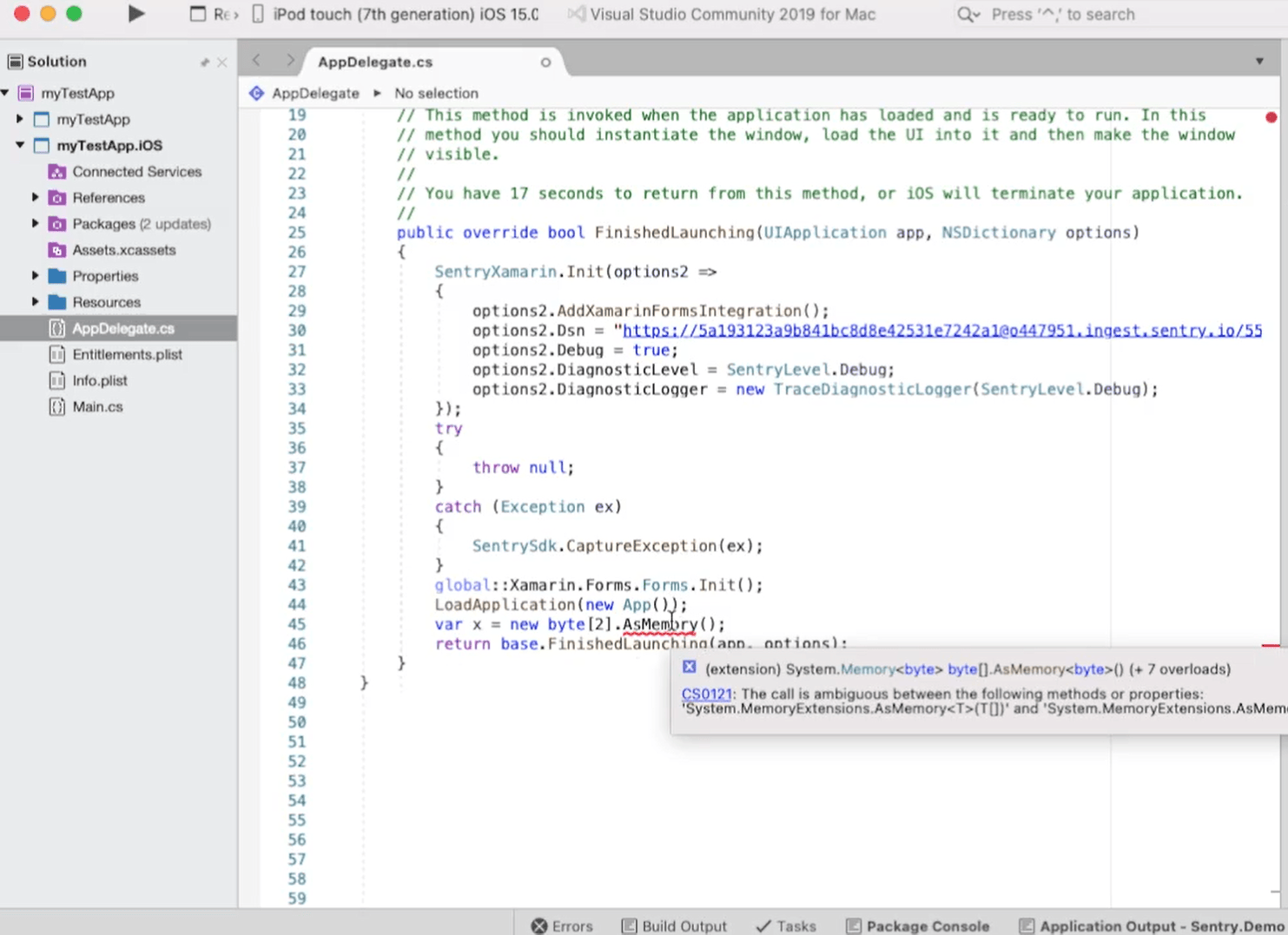Expand the Packages folder
The image size is (1288, 935).
pyautogui.click(x=36, y=223)
